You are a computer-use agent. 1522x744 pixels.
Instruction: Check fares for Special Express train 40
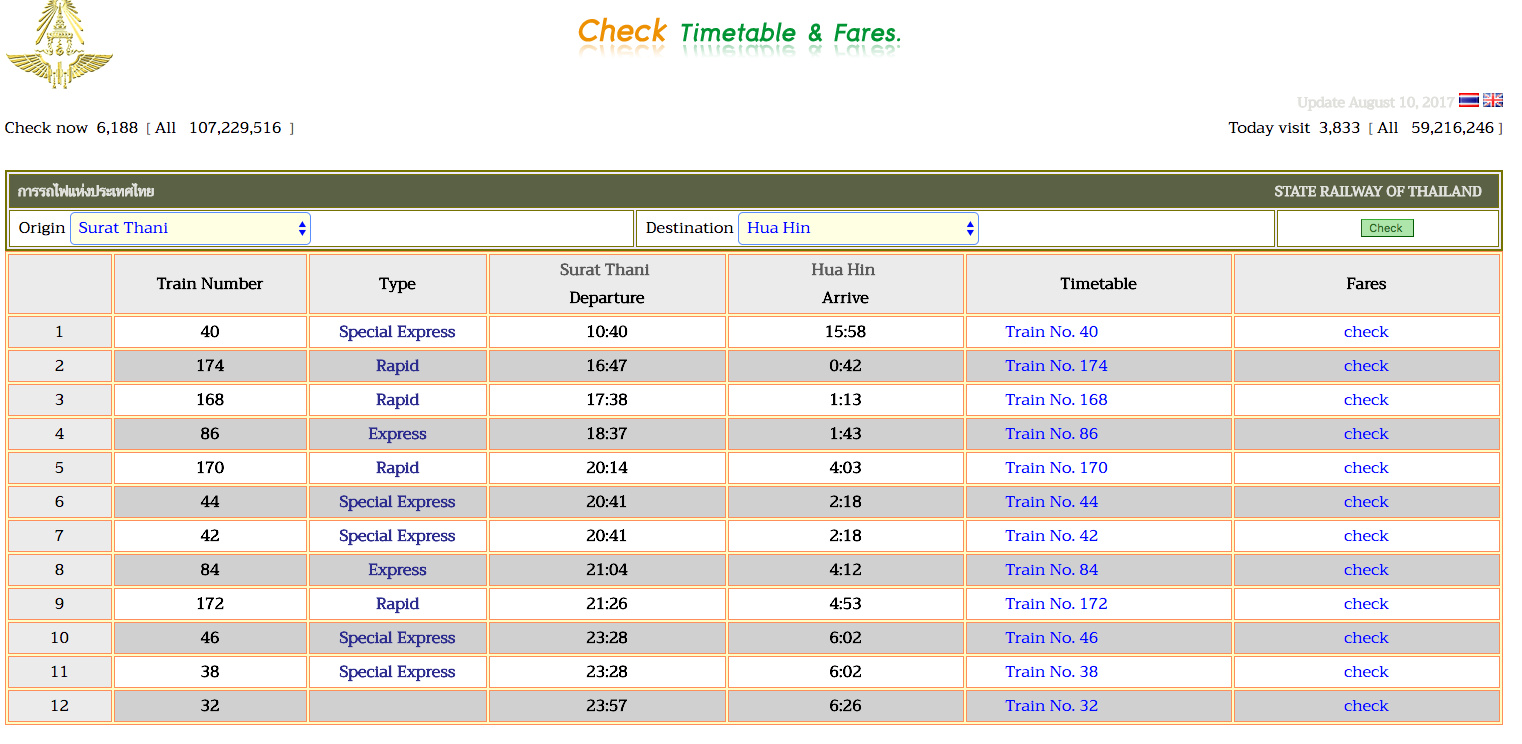[x=1366, y=332]
